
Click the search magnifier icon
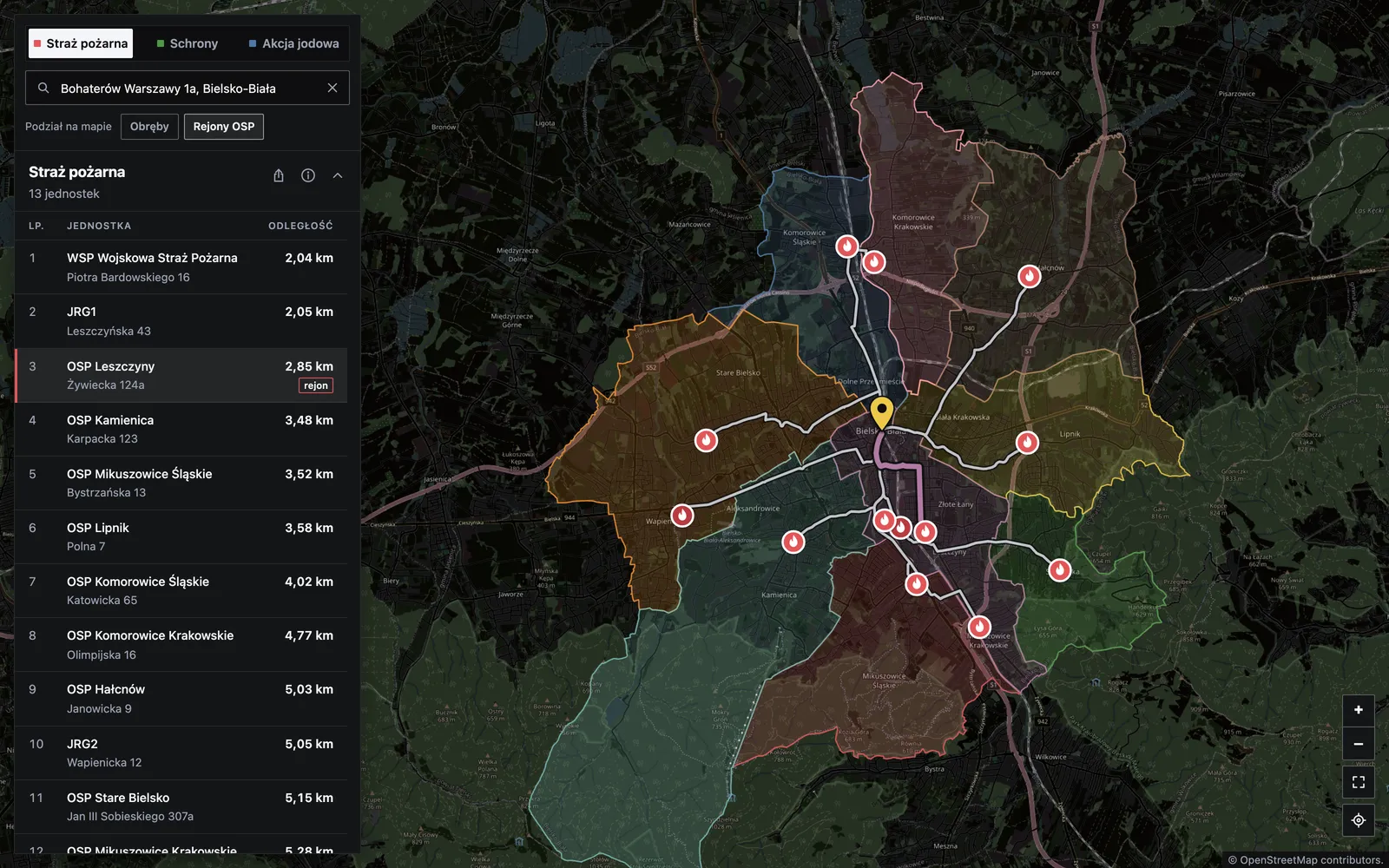43,88
